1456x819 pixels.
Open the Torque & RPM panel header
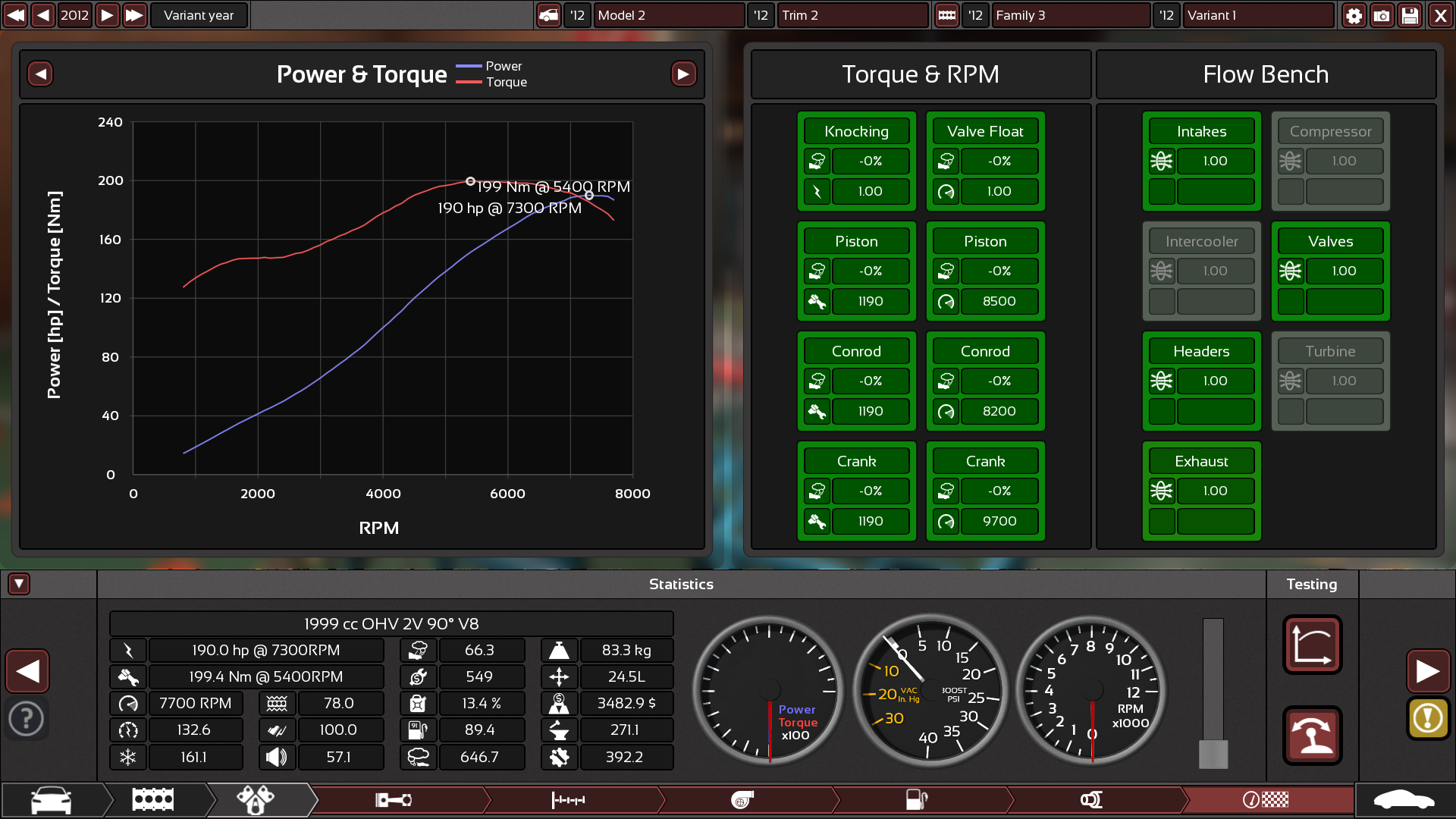point(921,74)
